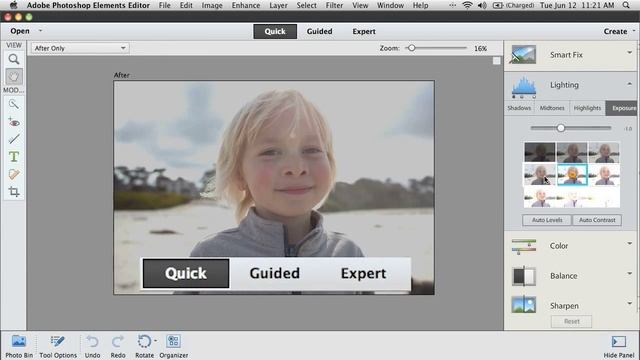The image size is (640, 360).
Task: Choose the top-right exposure preset thumbnail
Action: click(604, 152)
